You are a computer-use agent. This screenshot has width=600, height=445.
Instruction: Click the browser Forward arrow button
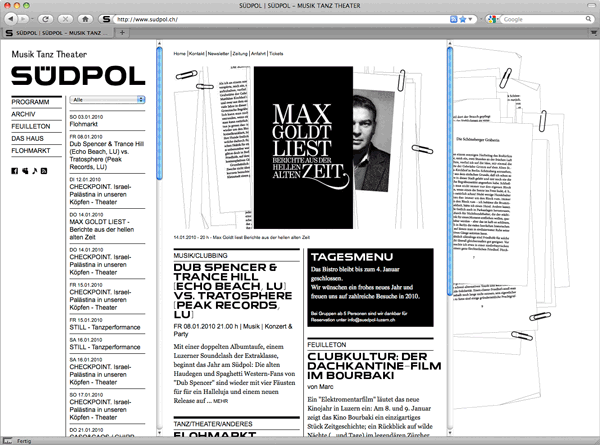coord(23,19)
